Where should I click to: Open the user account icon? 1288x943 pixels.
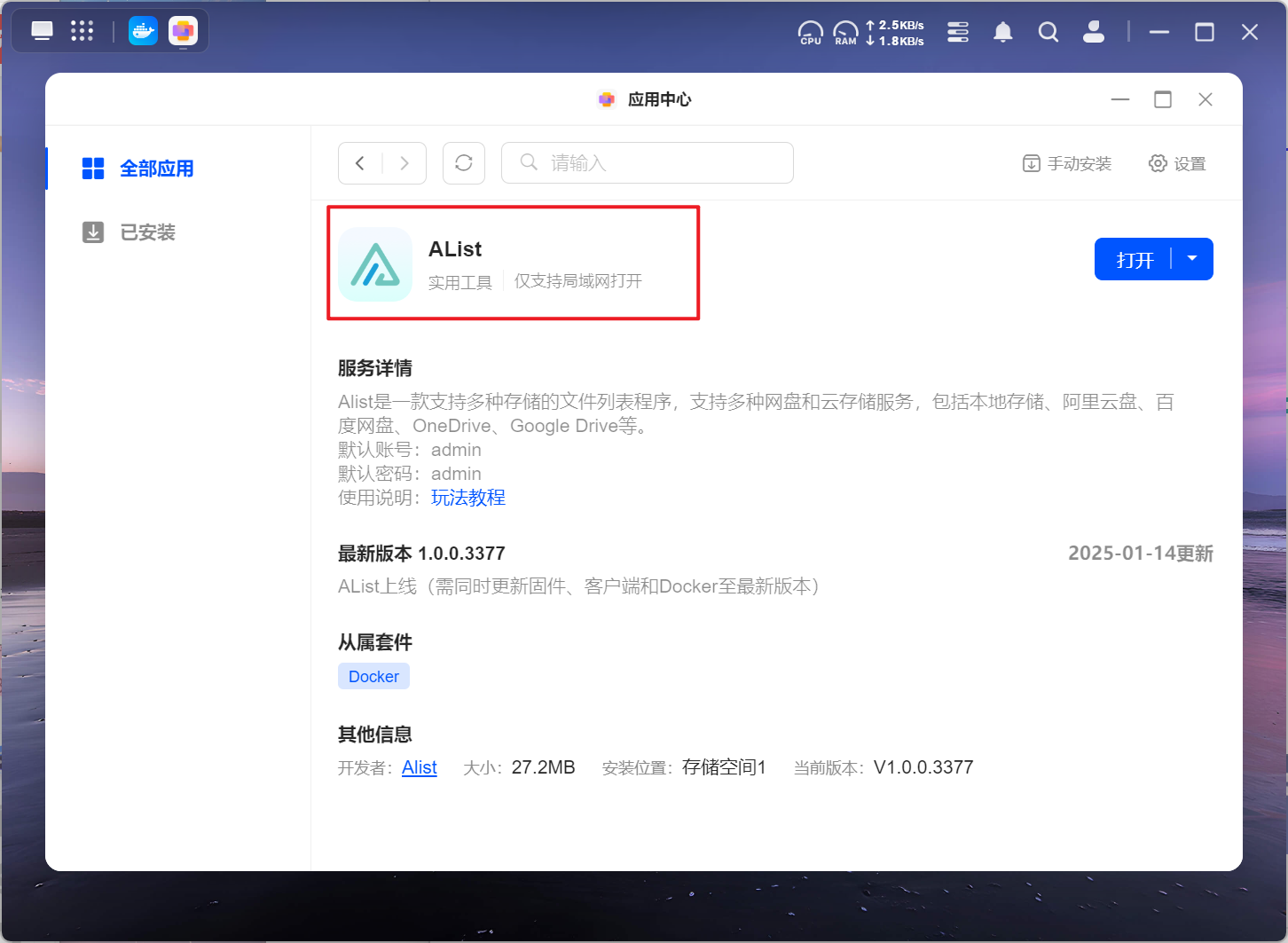point(1094,32)
